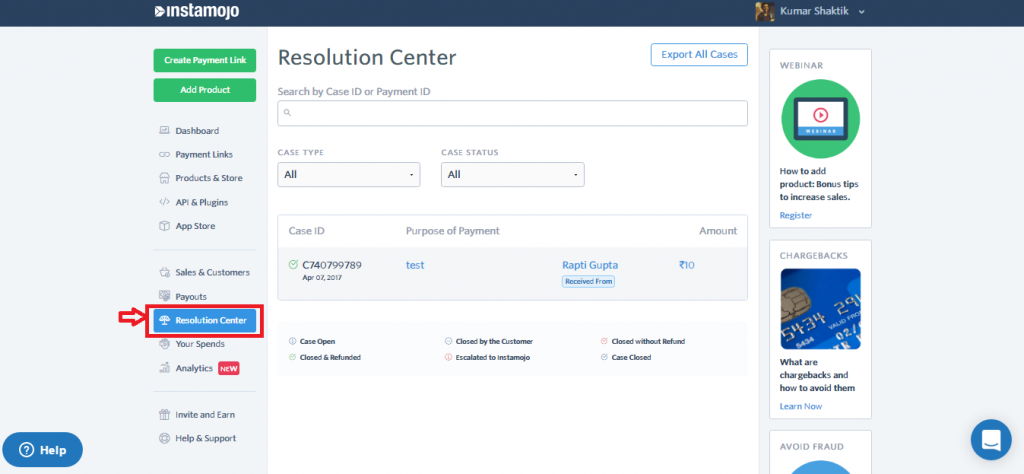Click the Sales & Customers basket icon
Image resolution: width=1024 pixels, height=474 pixels.
pyautogui.click(x=164, y=272)
